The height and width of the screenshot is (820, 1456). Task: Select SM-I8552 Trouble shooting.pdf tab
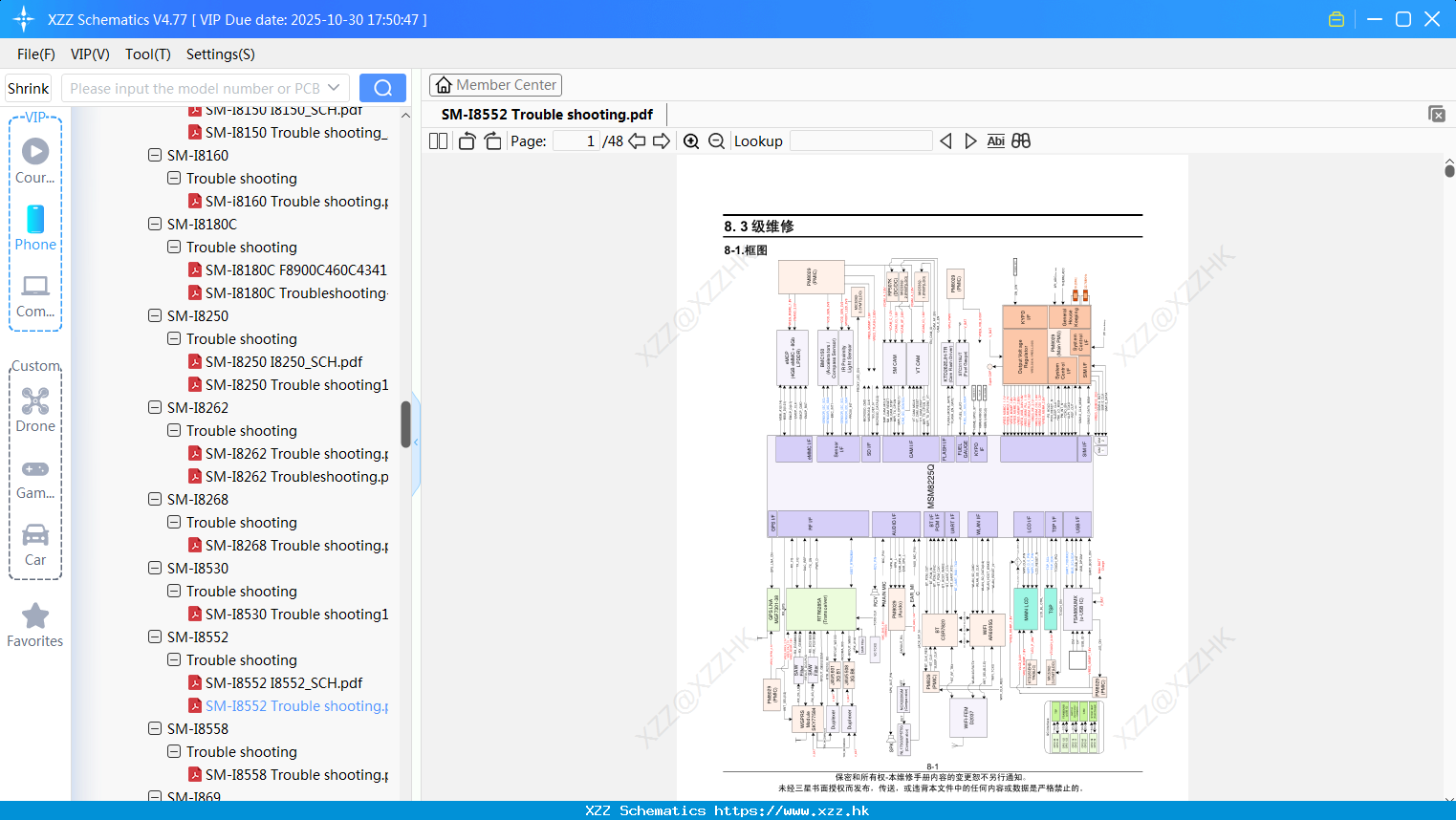[547, 114]
